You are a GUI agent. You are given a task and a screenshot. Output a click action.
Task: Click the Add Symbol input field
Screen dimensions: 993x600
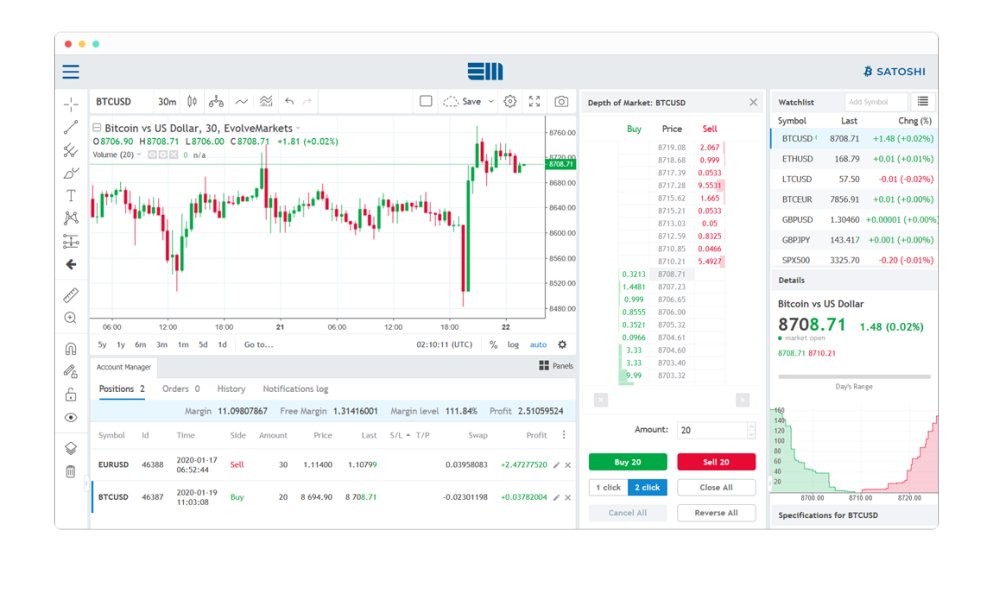875,102
